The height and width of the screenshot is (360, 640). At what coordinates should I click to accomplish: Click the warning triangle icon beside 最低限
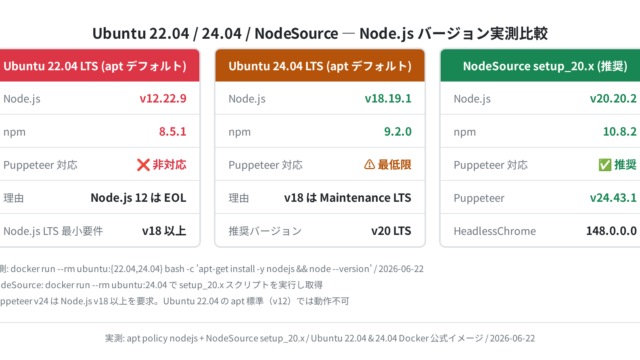point(369,164)
